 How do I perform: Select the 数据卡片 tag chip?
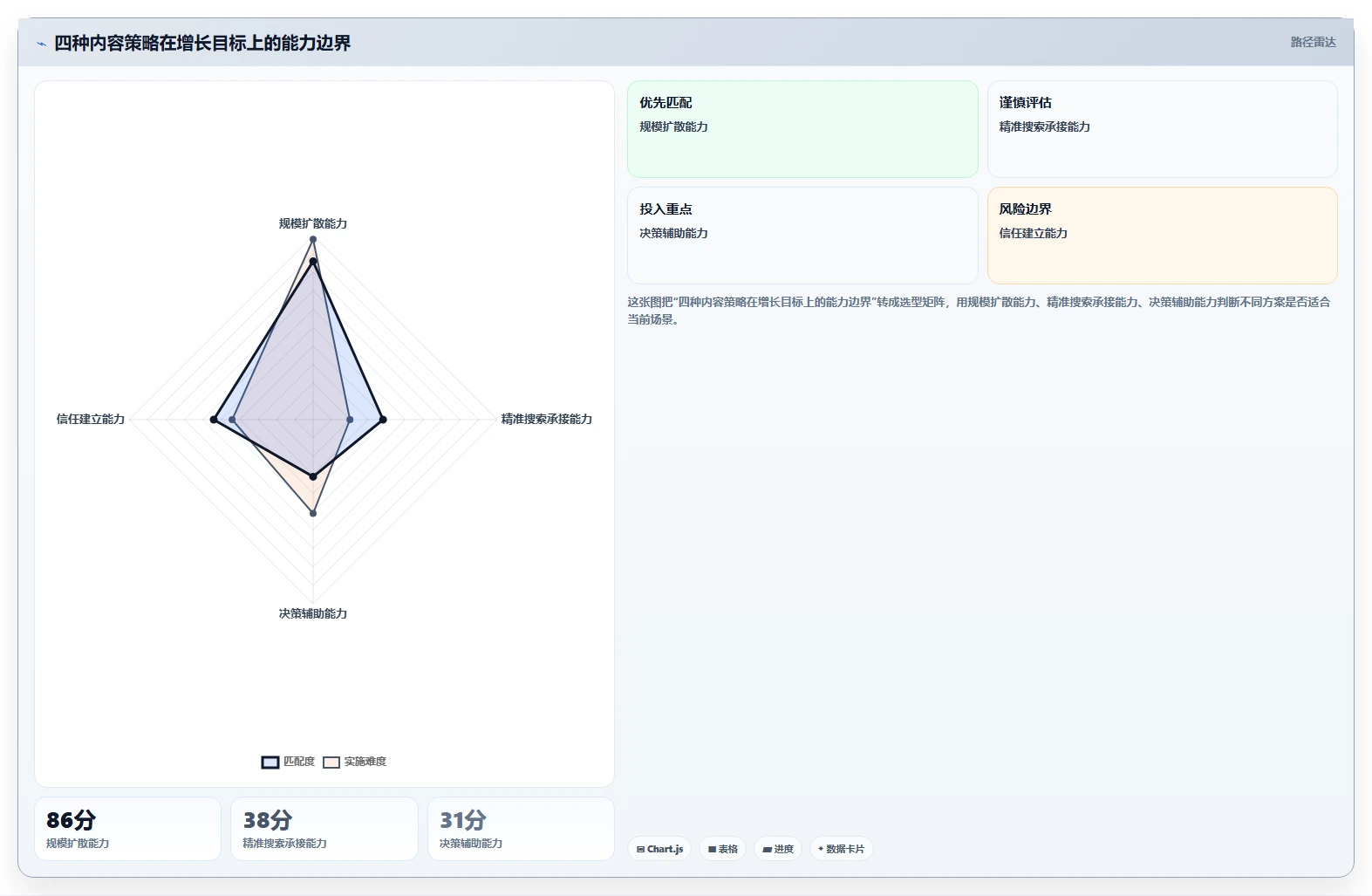[841, 849]
